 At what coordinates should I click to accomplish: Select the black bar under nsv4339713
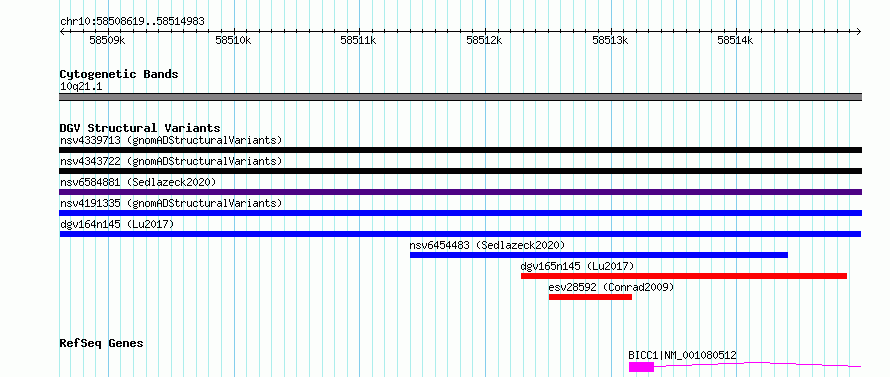(x=460, y=150)
